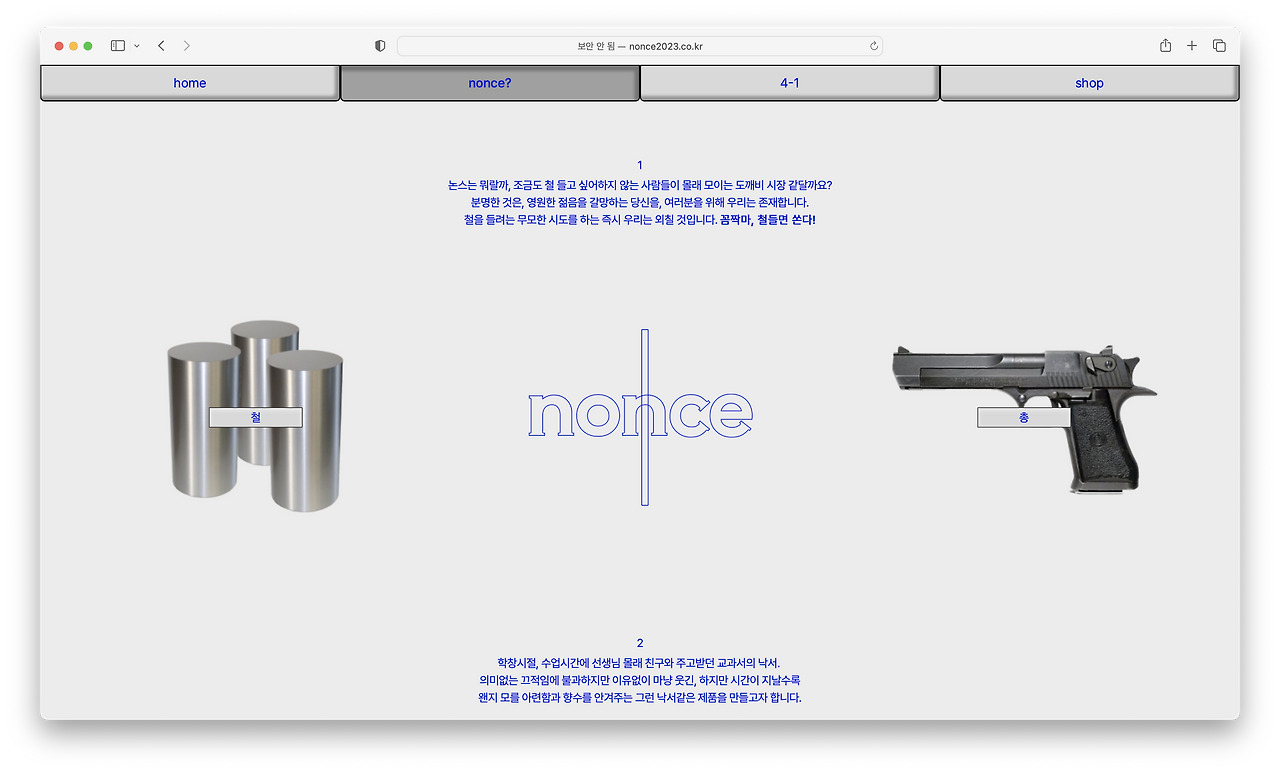
Task: Click the line starting '의미없는 끄적임에'
Action: click(640, 680)
